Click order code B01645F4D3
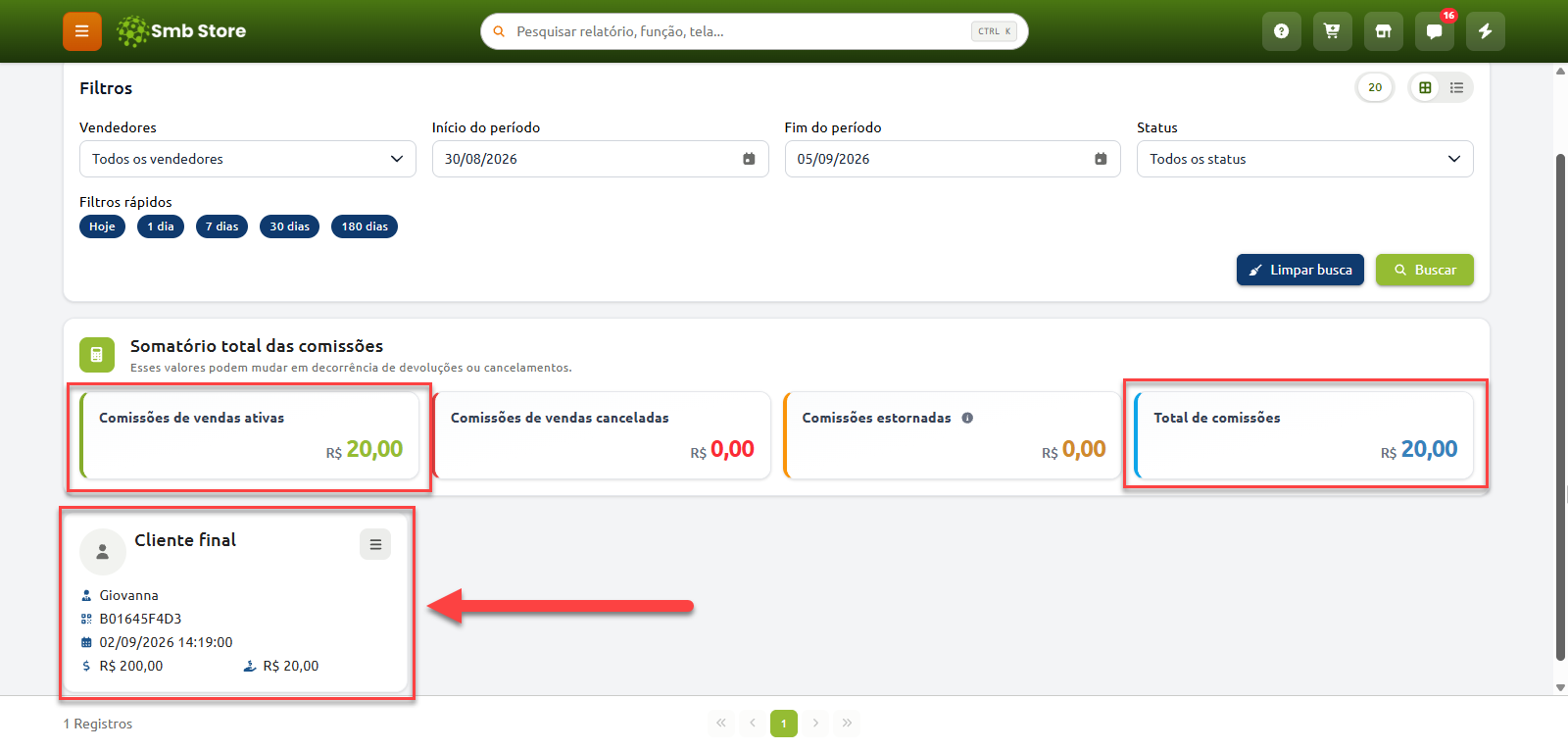The height and width of the screenshot is (750, 1568). point(140,619)
